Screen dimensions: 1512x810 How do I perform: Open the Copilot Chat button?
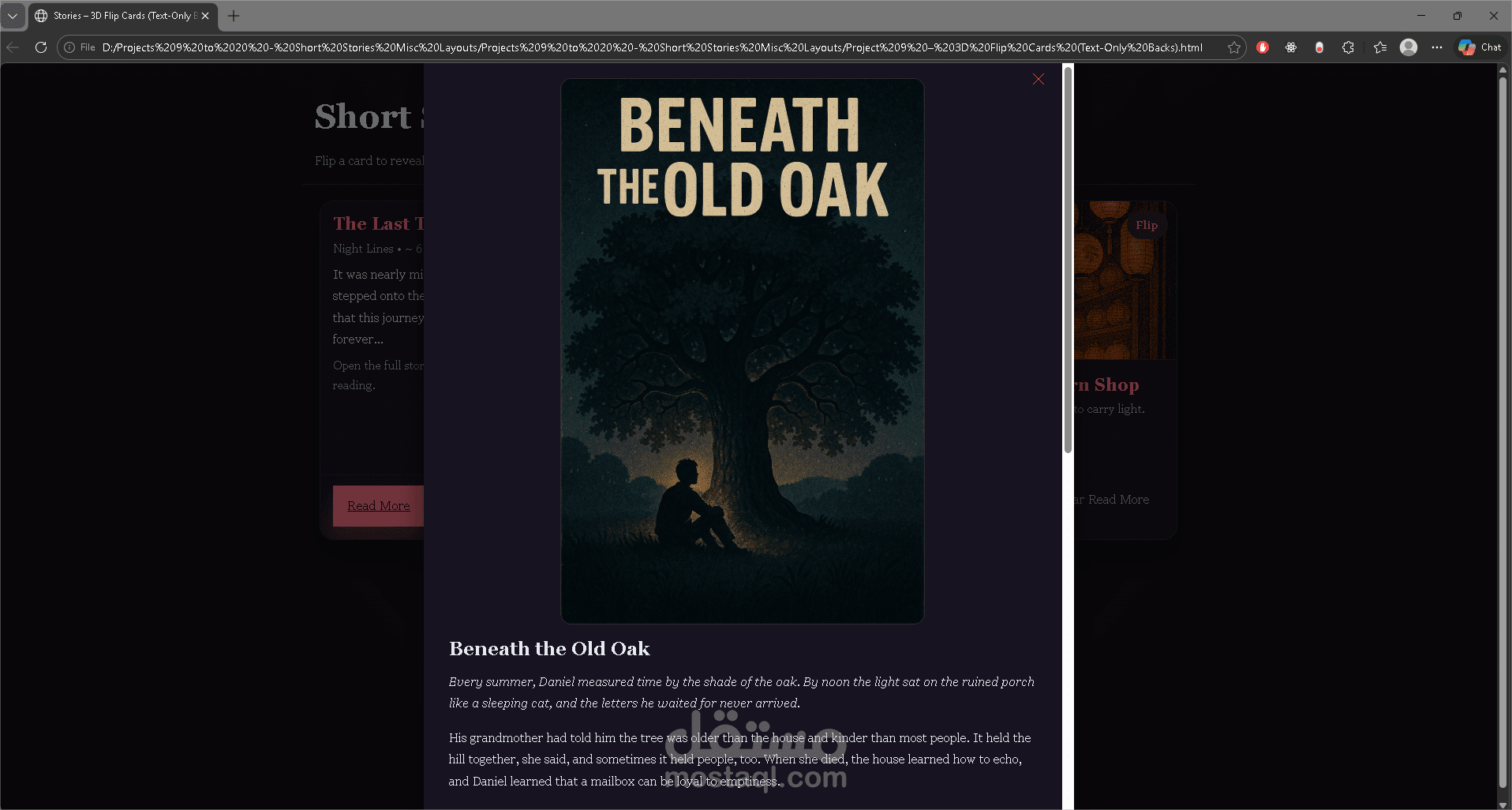tap(1480, 47)
